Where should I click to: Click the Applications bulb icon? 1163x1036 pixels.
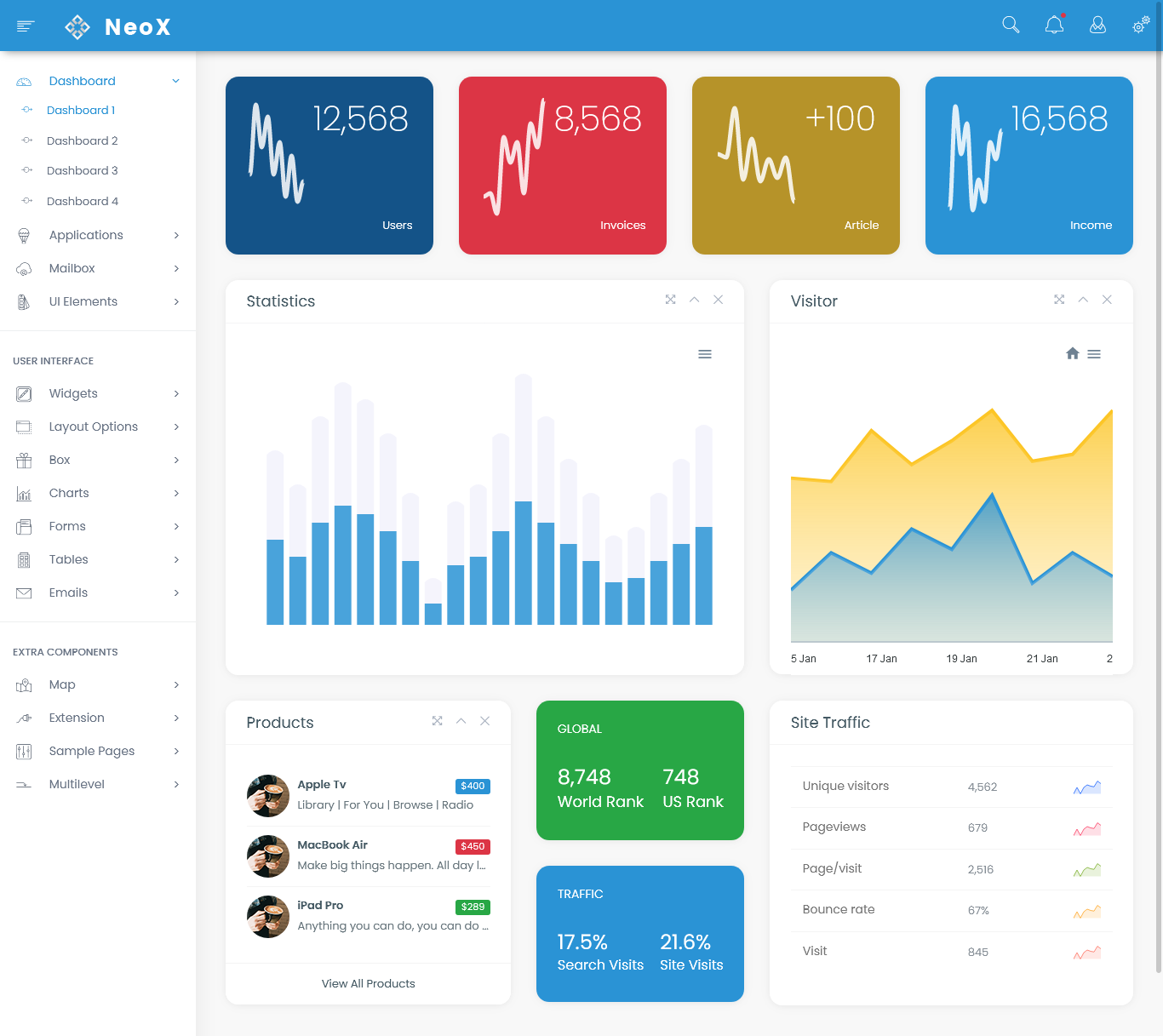click(24, 236)
